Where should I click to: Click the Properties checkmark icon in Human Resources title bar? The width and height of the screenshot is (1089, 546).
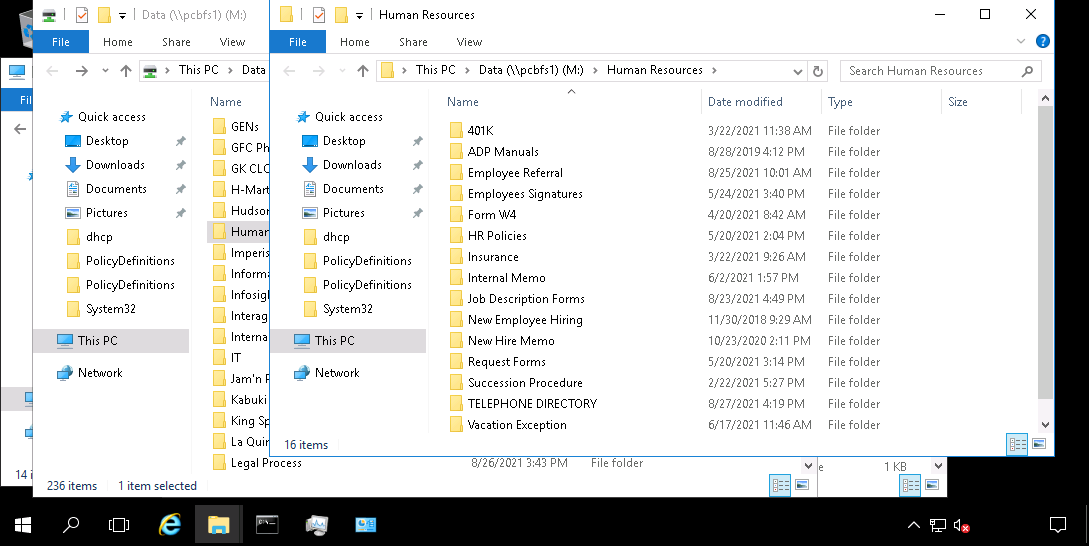click(x=319, y=15)
